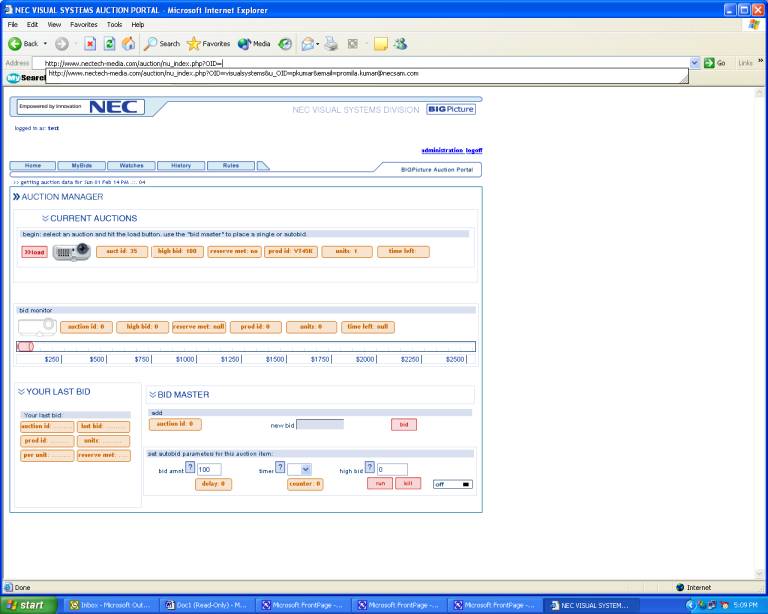The width and height of the screenshot is (768, 614).
Task: Switch to the History tab
Action: [x=181, y=165]
